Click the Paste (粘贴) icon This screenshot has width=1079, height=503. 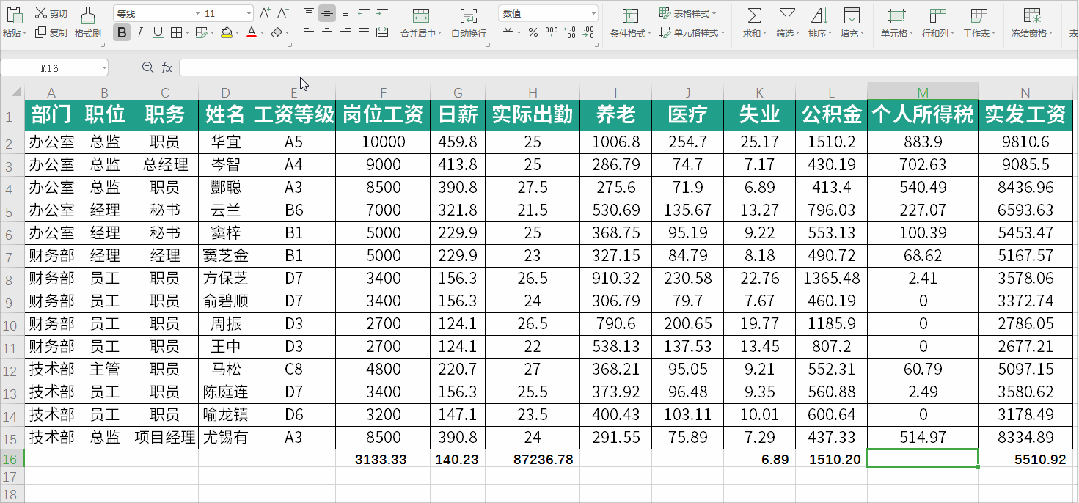14,14
